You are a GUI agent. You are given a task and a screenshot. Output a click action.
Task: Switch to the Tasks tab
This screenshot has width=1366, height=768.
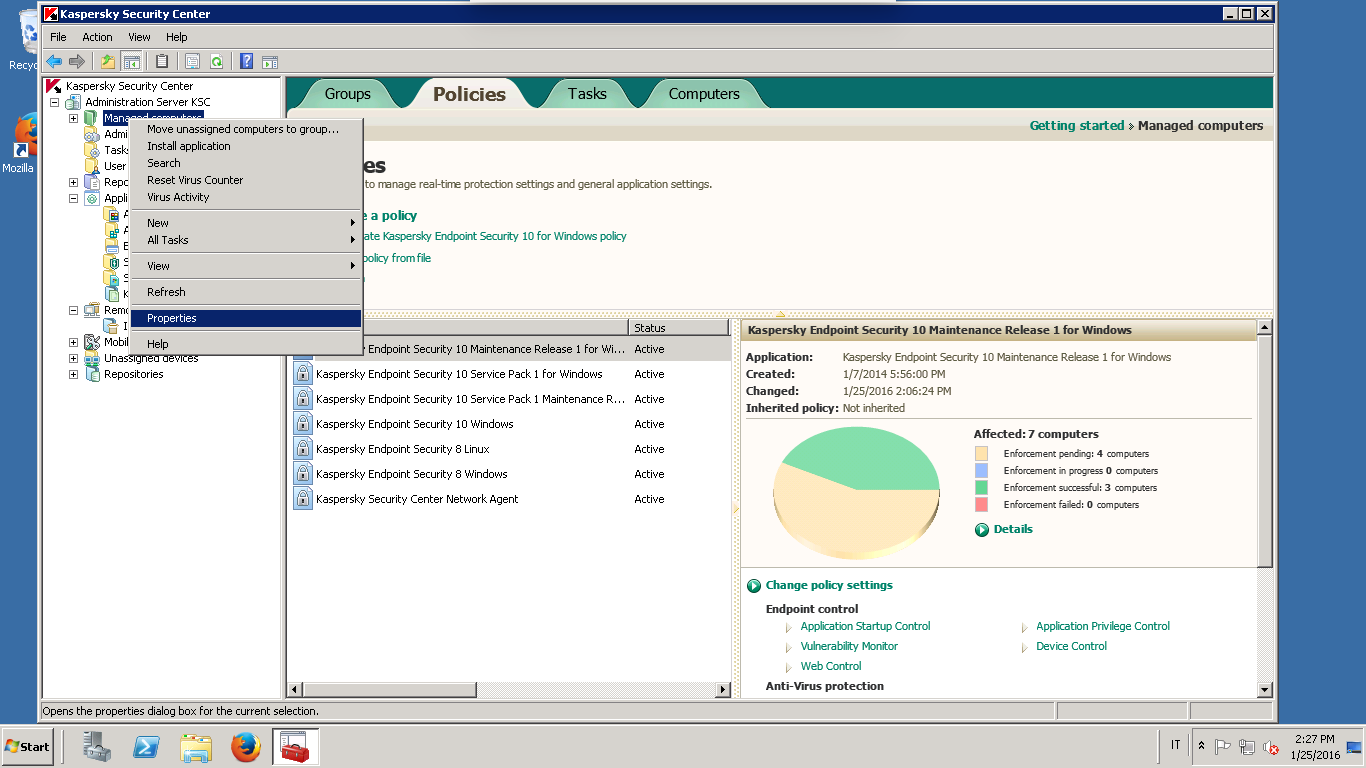coord(587,94)
